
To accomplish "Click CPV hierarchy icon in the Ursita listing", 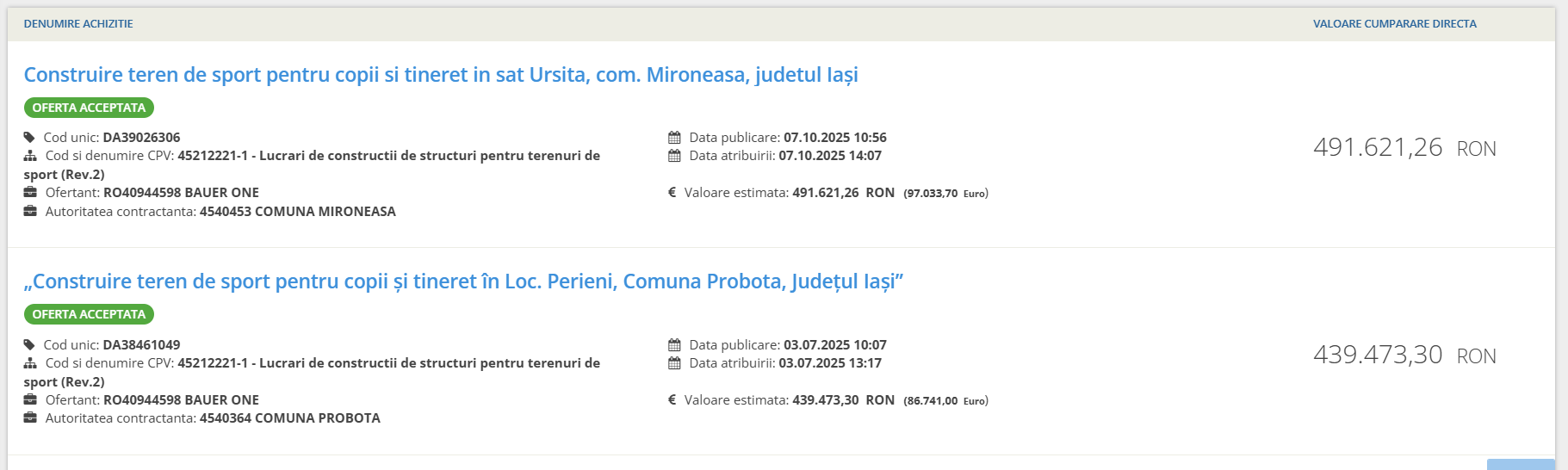I will tap(30, 156).
